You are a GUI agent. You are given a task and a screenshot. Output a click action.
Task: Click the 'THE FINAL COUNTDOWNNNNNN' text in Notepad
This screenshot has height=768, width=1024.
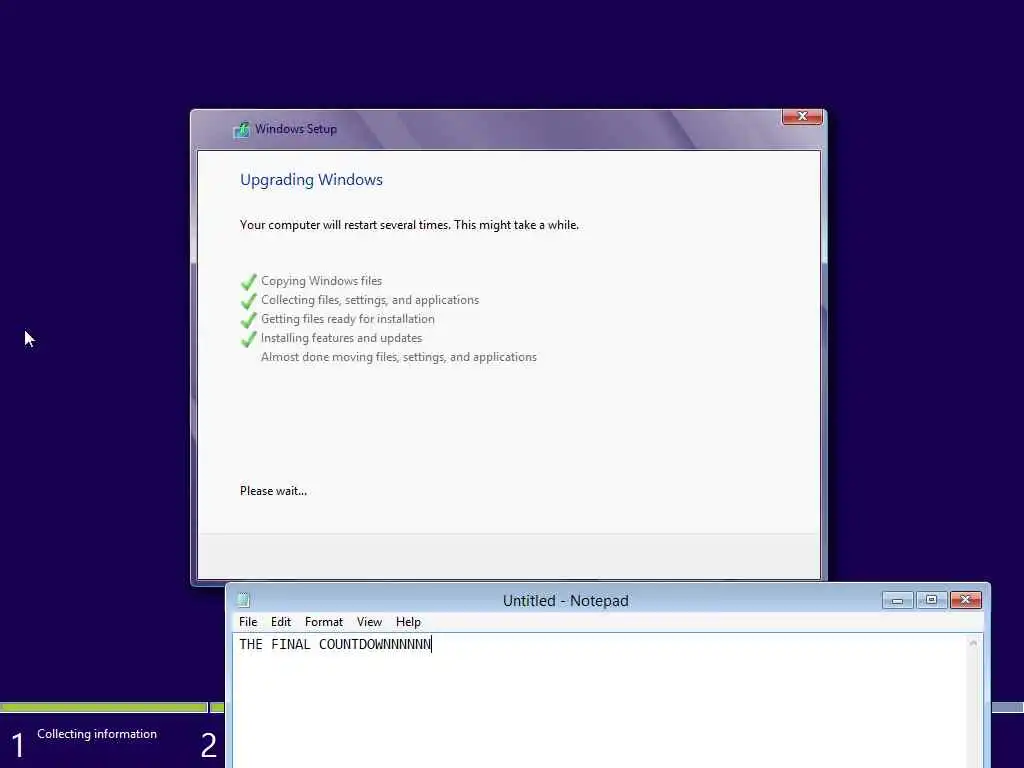335,645
